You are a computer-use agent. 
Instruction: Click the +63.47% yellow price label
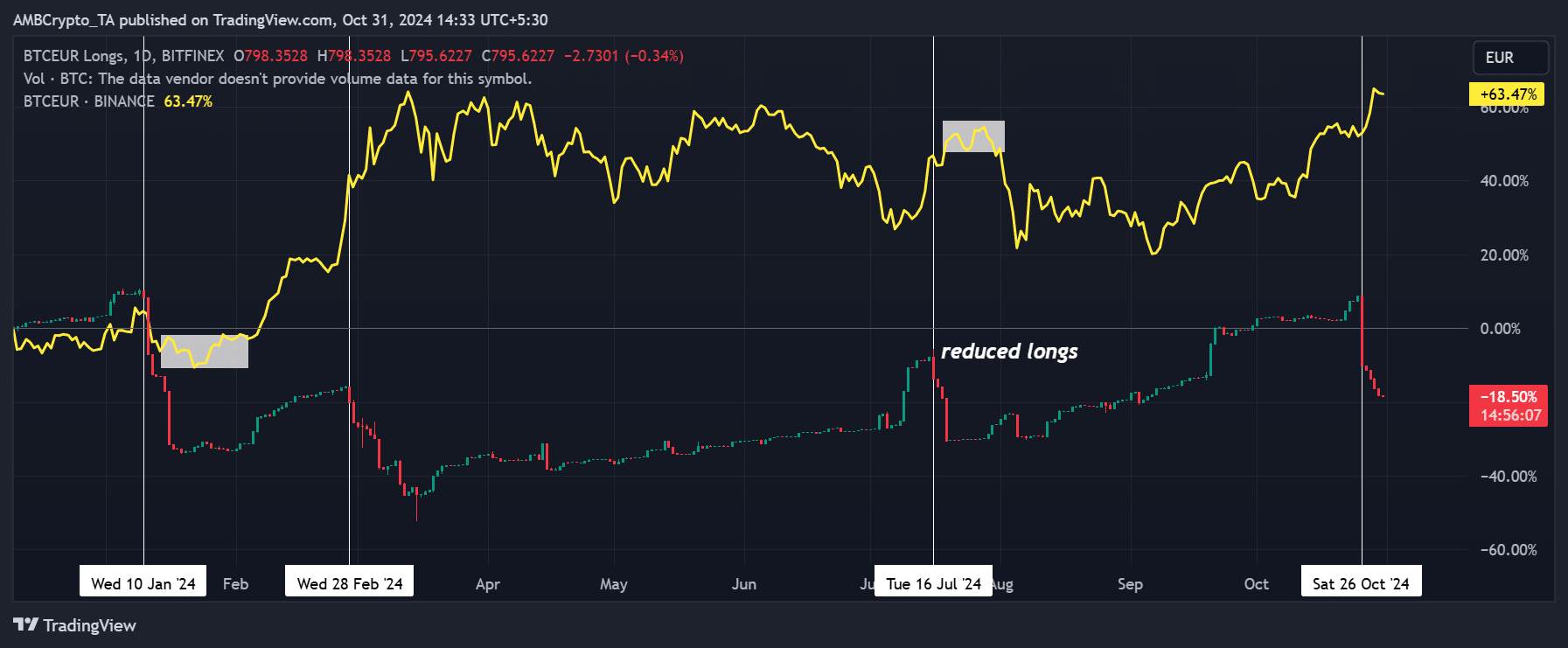[1507, 94]
